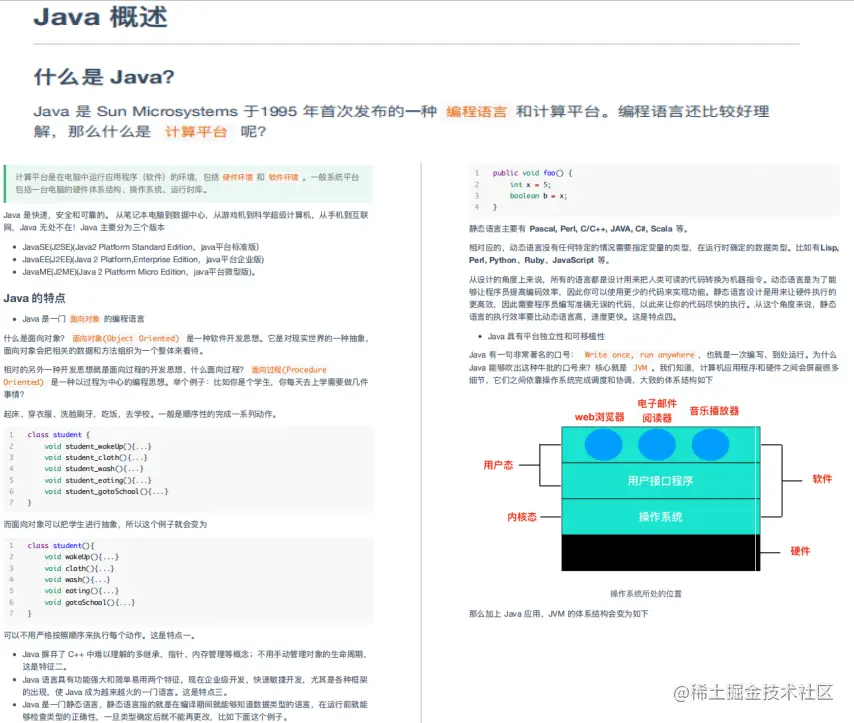The width and height of the screenshot is (854, 723).
Task: Click the "Java 概述" page heading
Action: [x=99, y=17]
